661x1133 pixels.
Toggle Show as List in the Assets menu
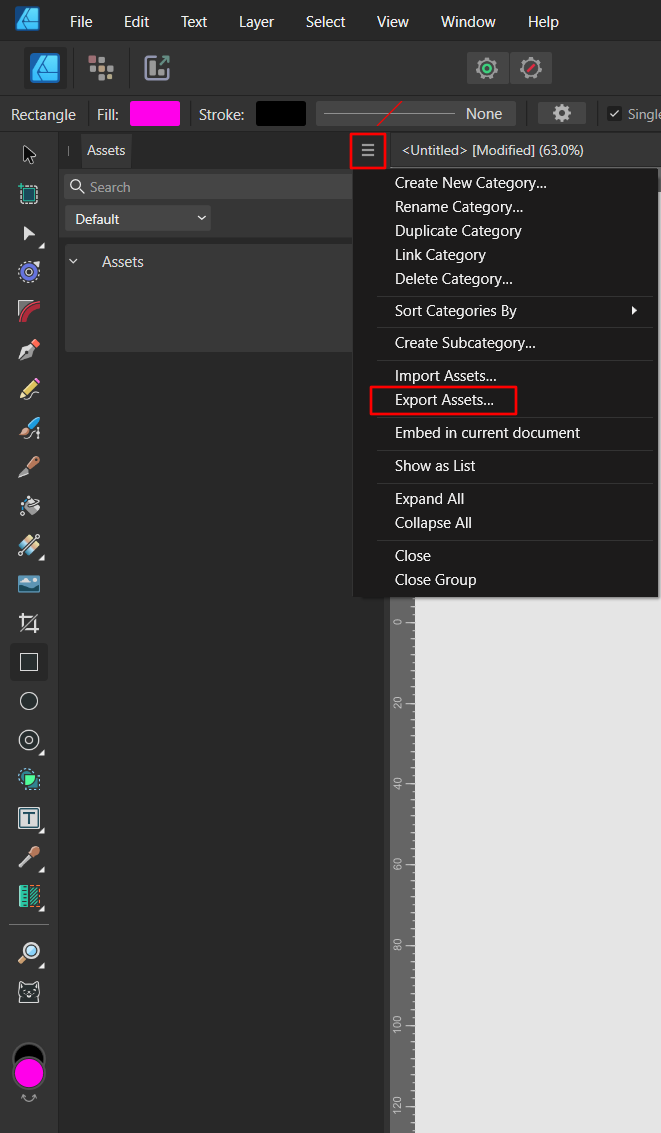tap(434, 465)
